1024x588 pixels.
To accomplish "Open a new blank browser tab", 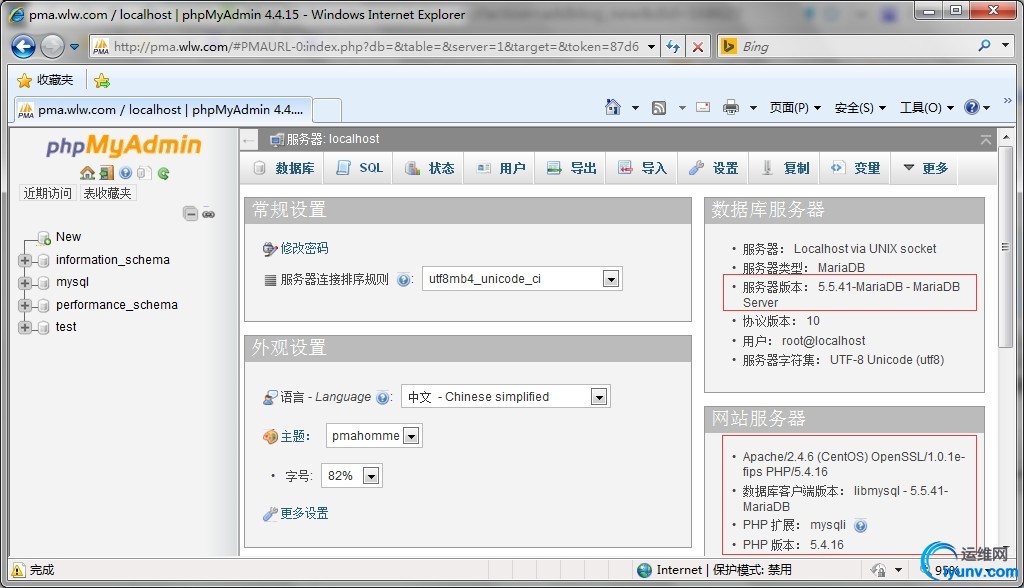I will click(x=327, y=110).
